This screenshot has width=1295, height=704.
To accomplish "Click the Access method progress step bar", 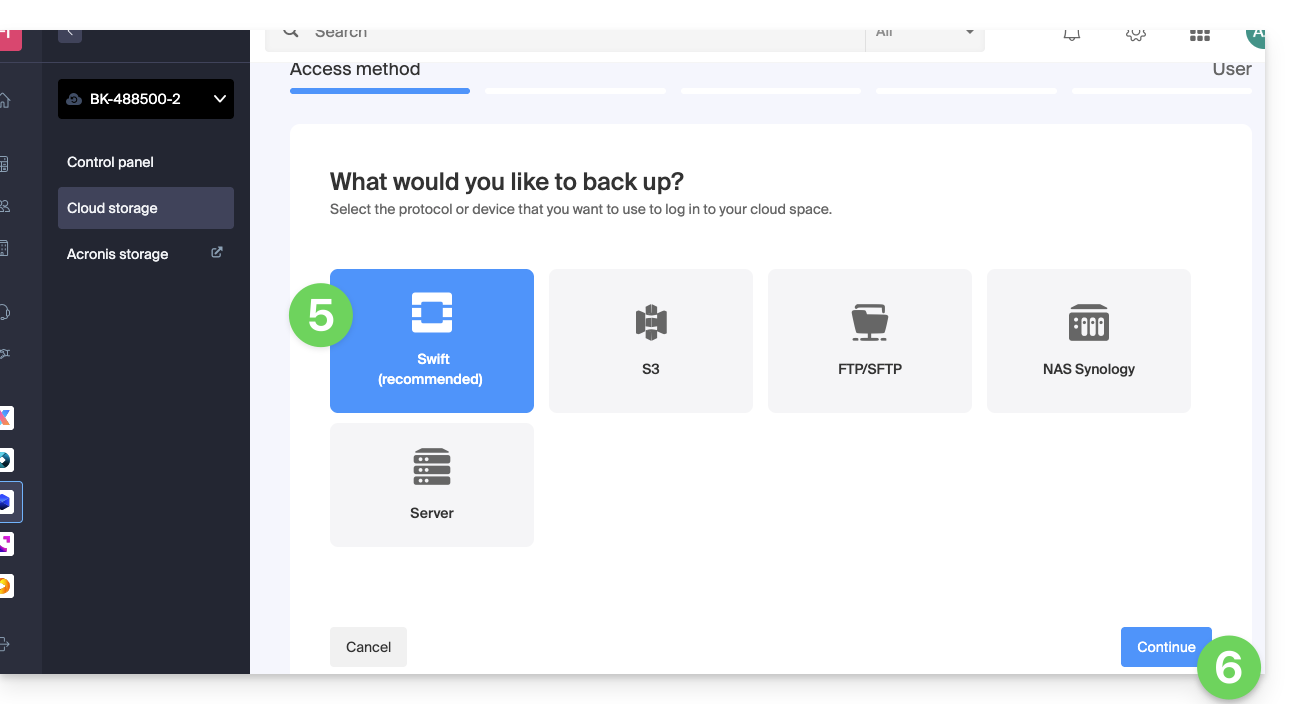I will click(379, 90).
